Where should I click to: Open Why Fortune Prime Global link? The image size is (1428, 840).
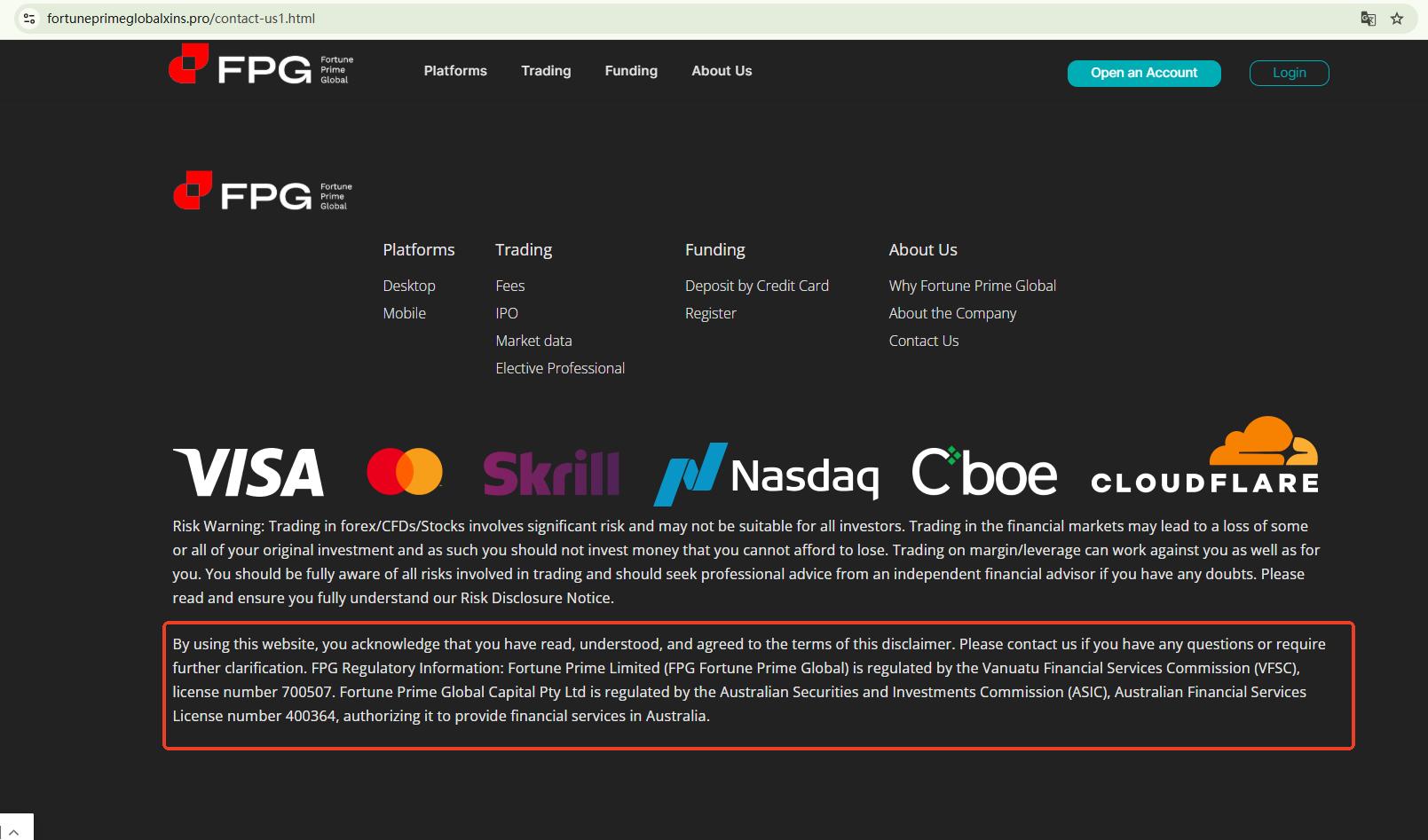pos(973,286)
